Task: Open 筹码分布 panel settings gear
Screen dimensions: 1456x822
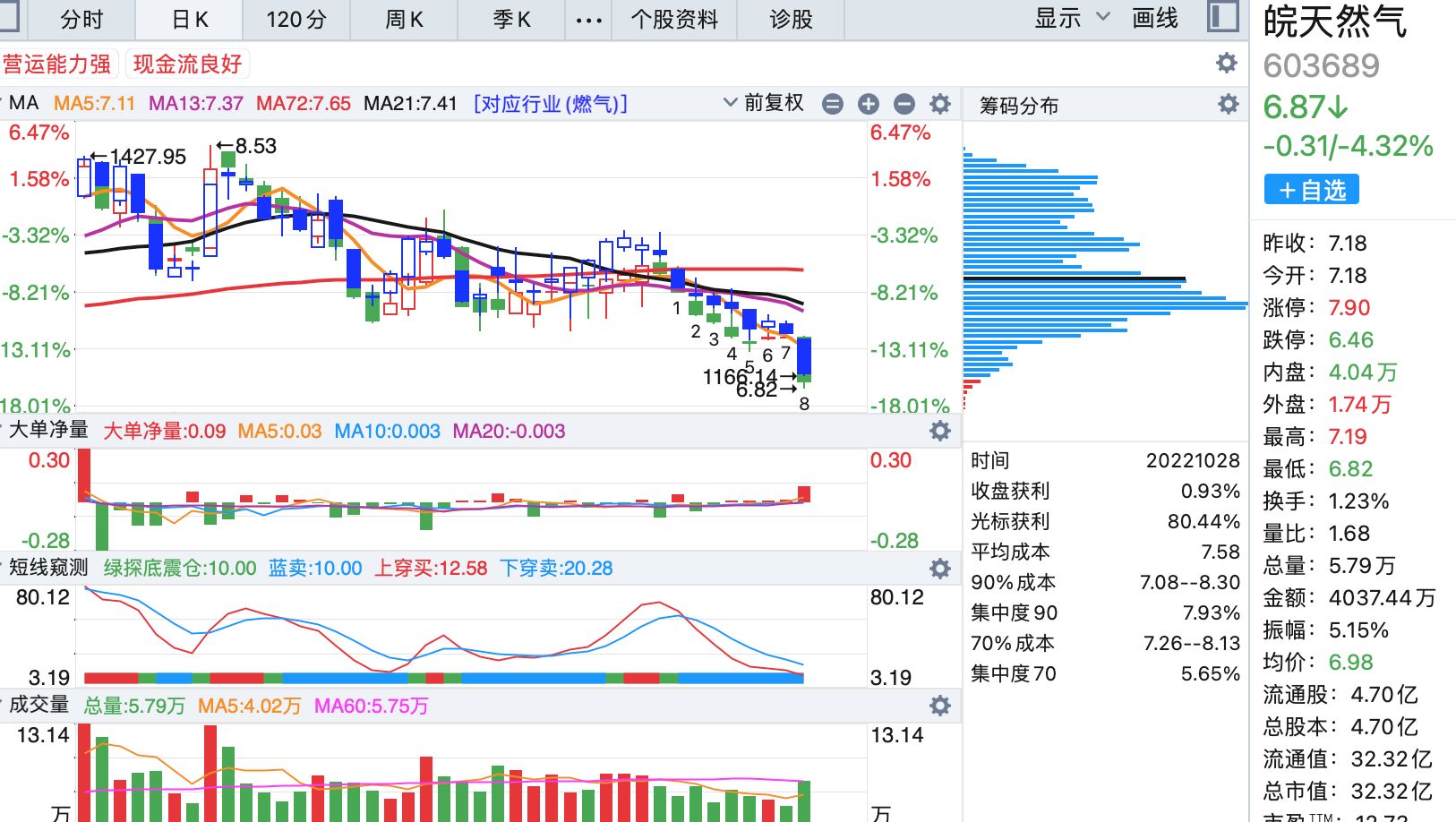Action: (x=1229, y=105)
